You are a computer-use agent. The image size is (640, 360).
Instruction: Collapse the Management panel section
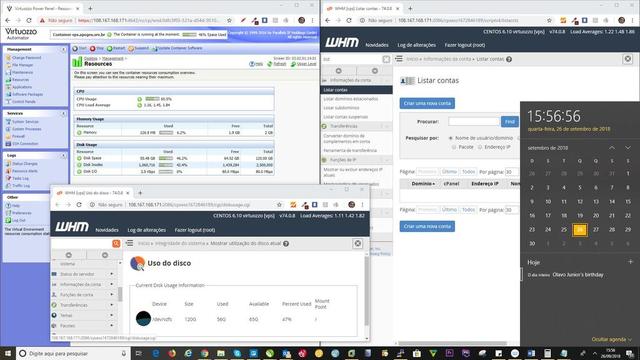click(x=64, y=49)
